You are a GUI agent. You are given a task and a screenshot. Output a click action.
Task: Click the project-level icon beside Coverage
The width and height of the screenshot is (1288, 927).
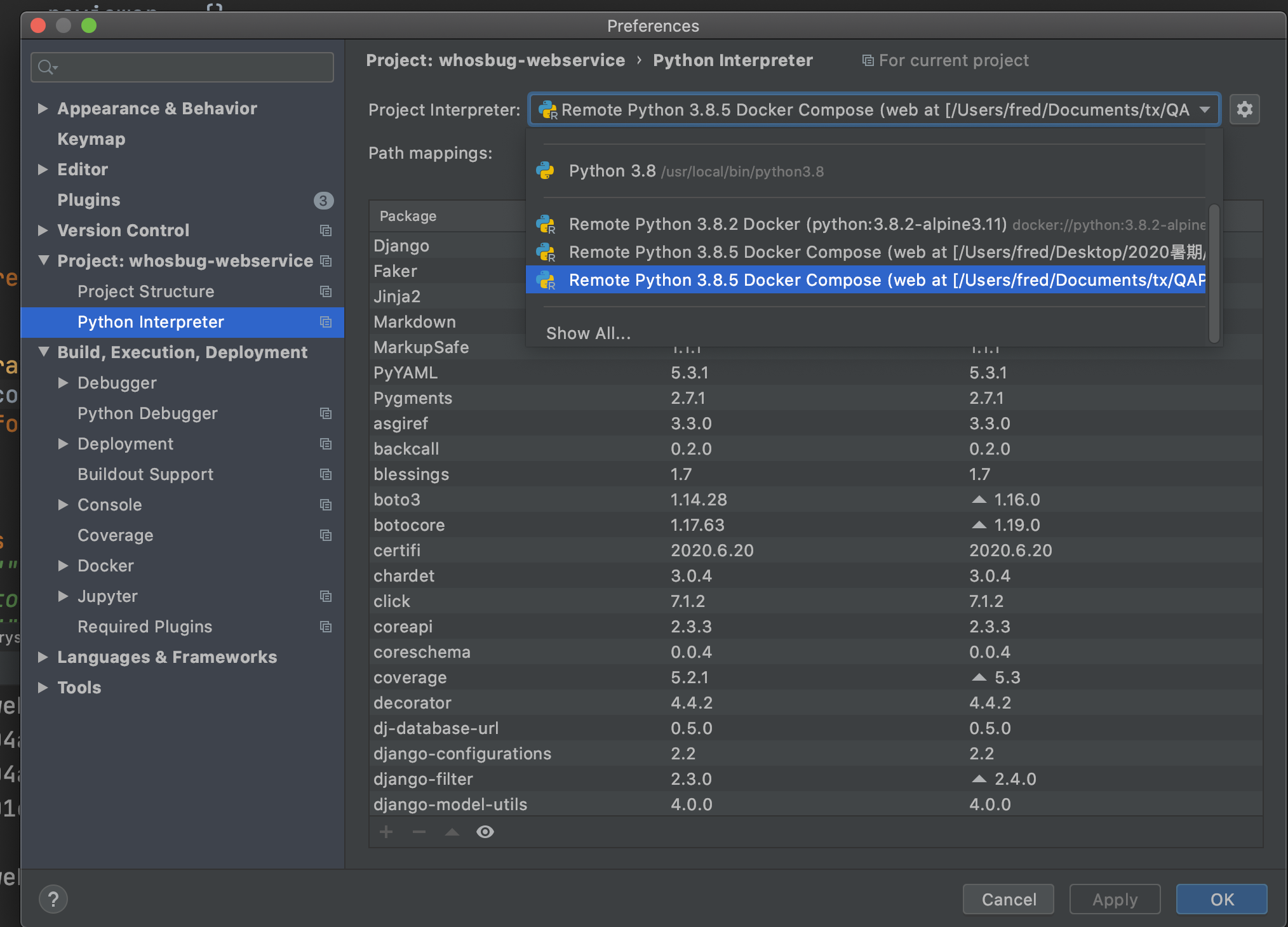tap(326, 535)
